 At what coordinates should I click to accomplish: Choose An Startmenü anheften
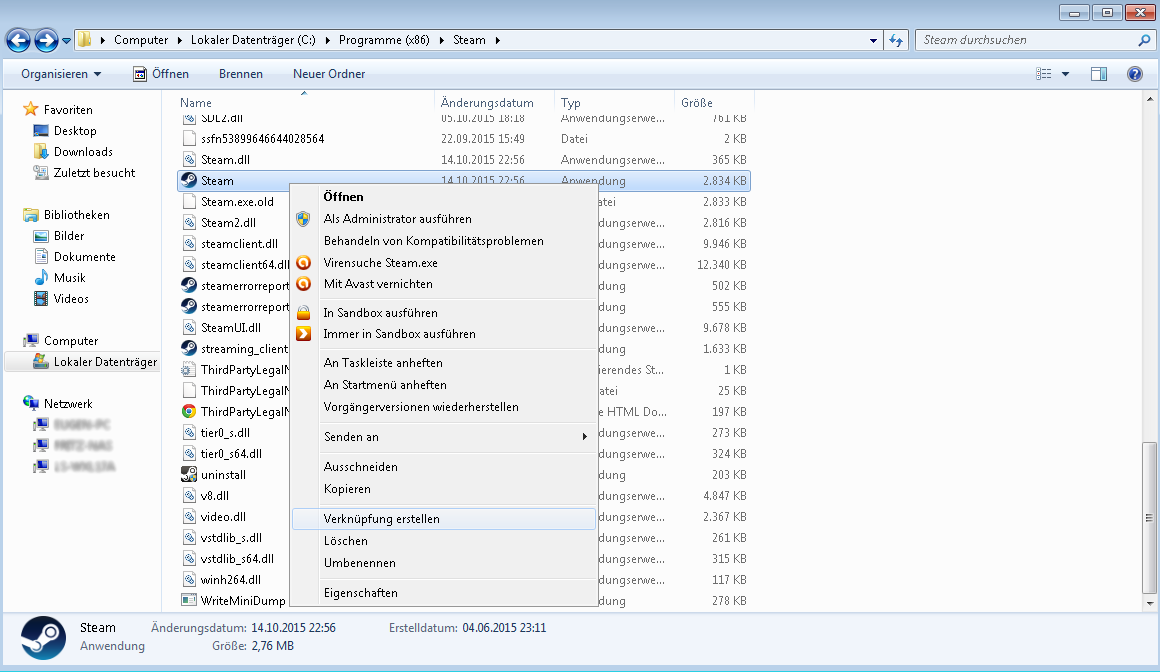coord(444,385)
